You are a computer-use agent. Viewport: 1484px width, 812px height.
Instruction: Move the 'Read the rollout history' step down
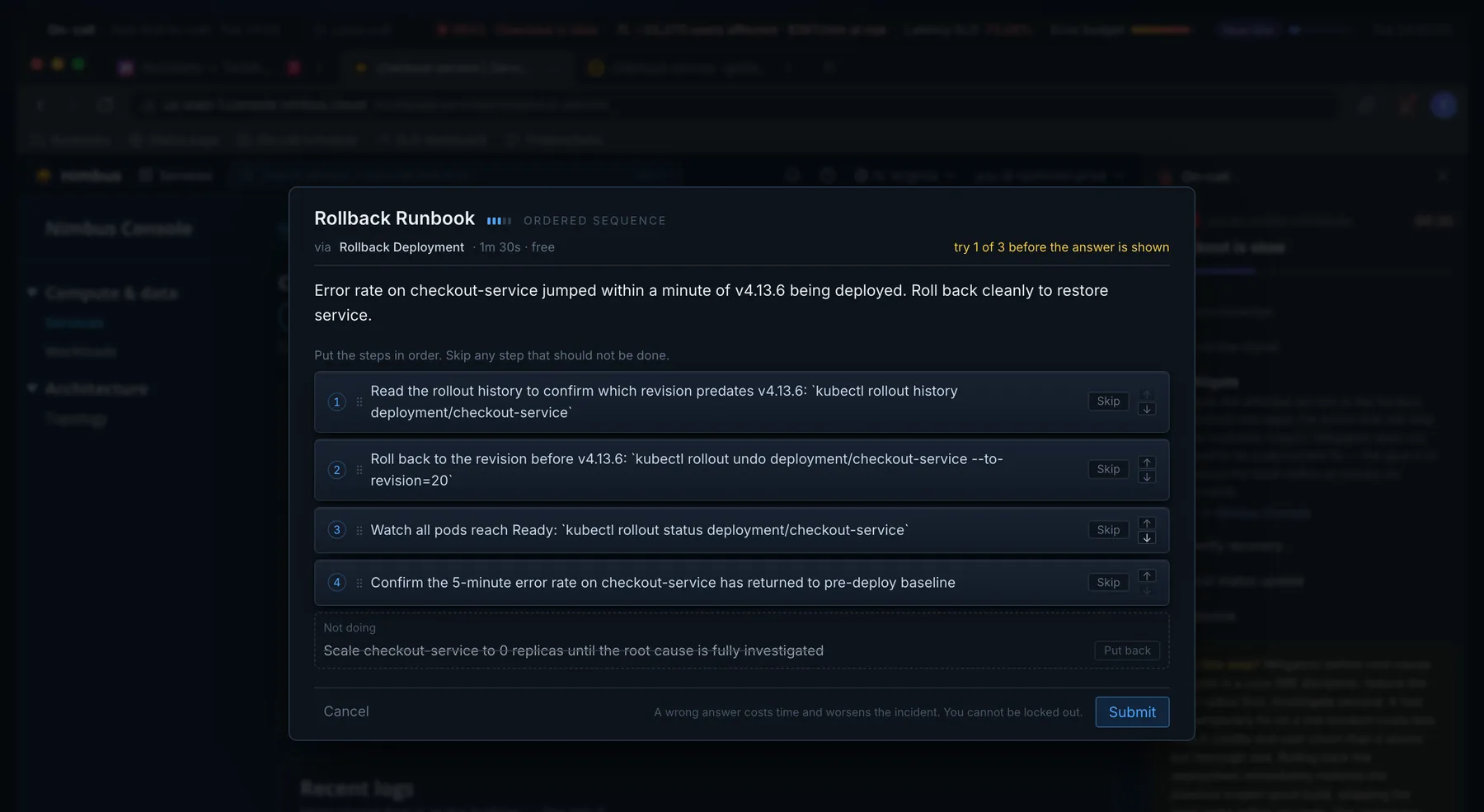pos(1146,410)
